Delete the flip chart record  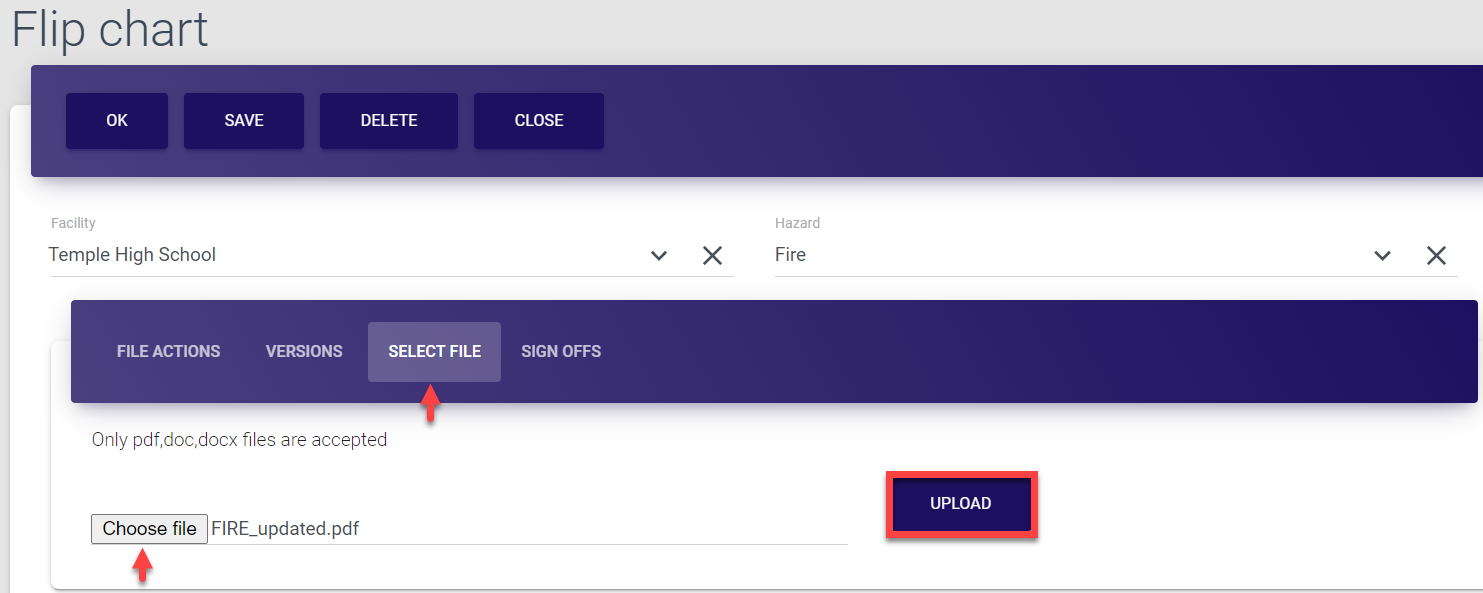click(389, 121)
